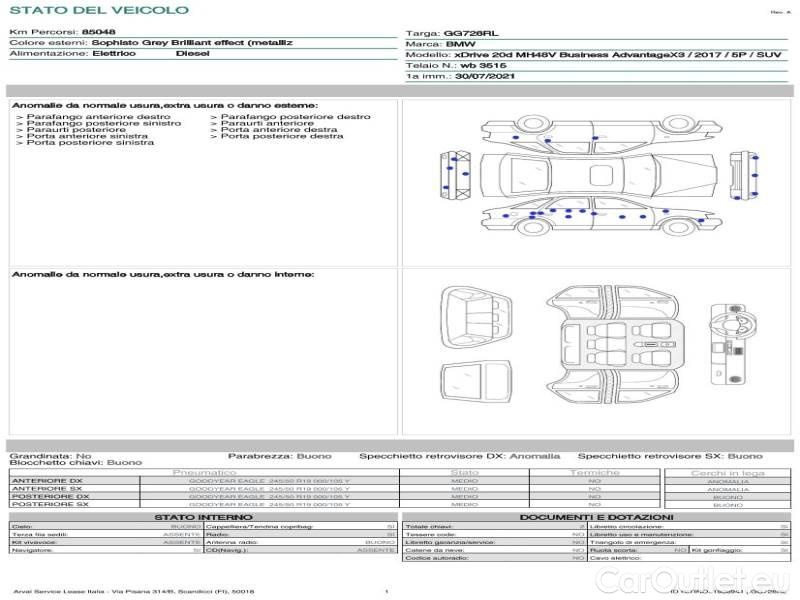The height and width of the screenshot is (600, 800).
Task: Click the ANTERIORE DX tire row label
Action: pos(48,481)
